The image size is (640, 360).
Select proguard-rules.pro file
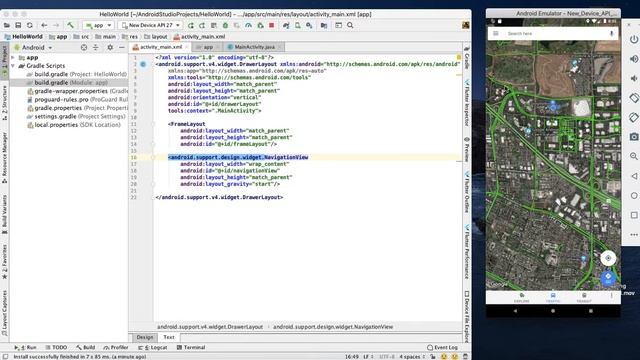77,100
